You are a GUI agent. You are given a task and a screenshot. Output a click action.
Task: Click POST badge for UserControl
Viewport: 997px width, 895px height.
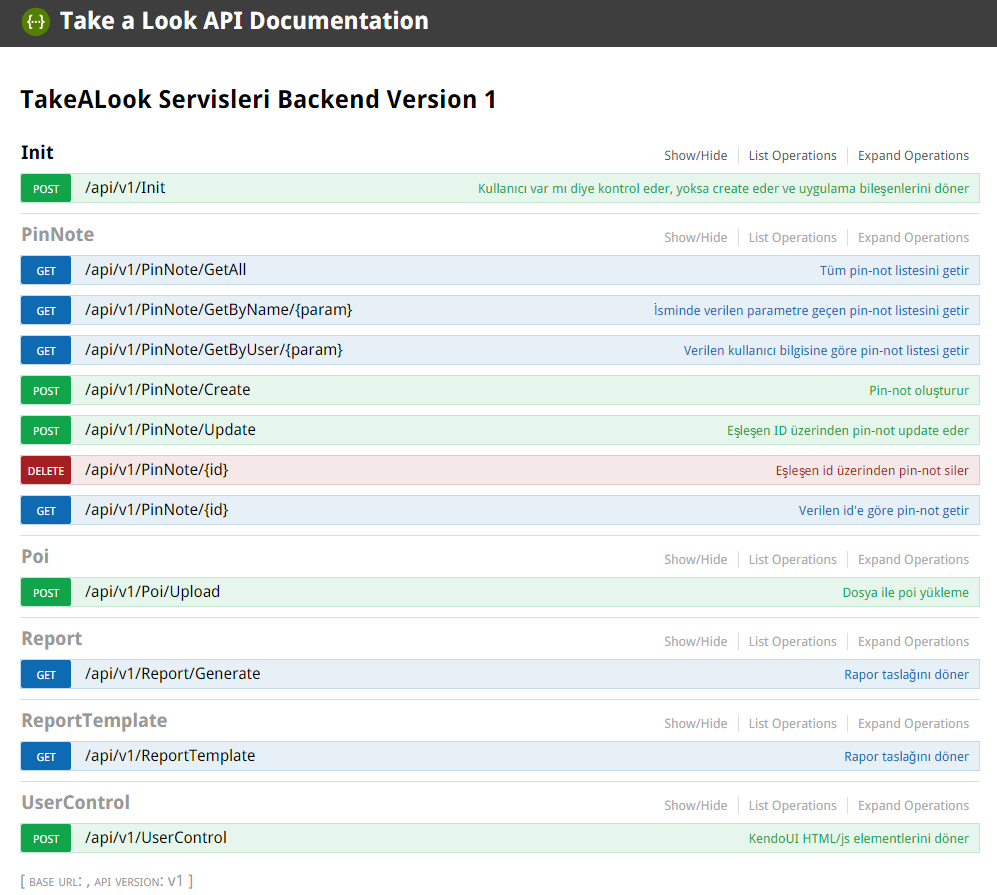tap(46, 839)
